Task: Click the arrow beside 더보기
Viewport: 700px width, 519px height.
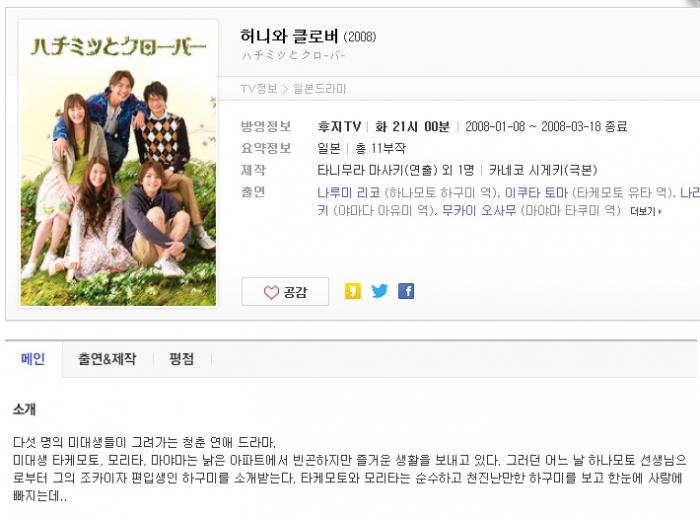Action: (660, 211)
